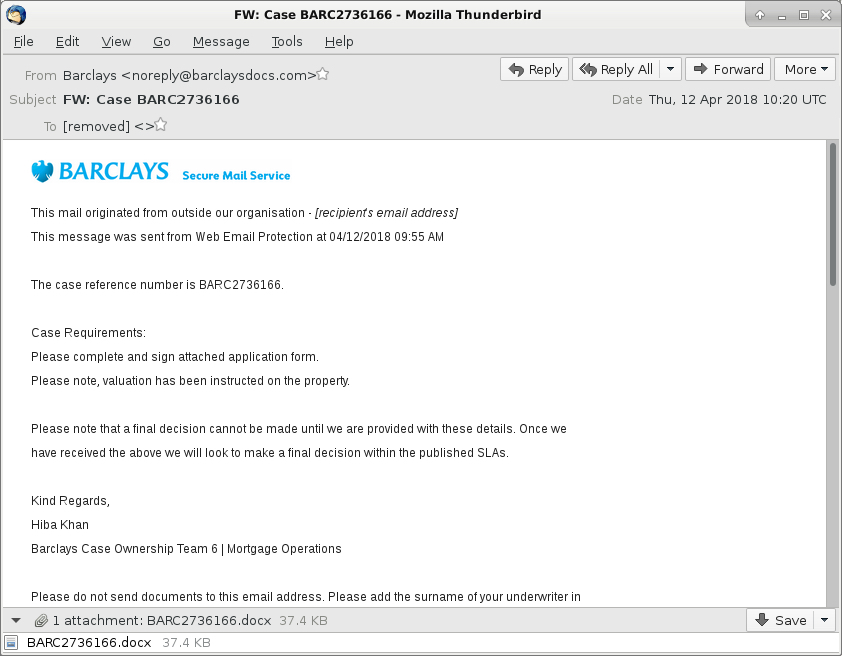Open the Help menu

tap(339, 41)
